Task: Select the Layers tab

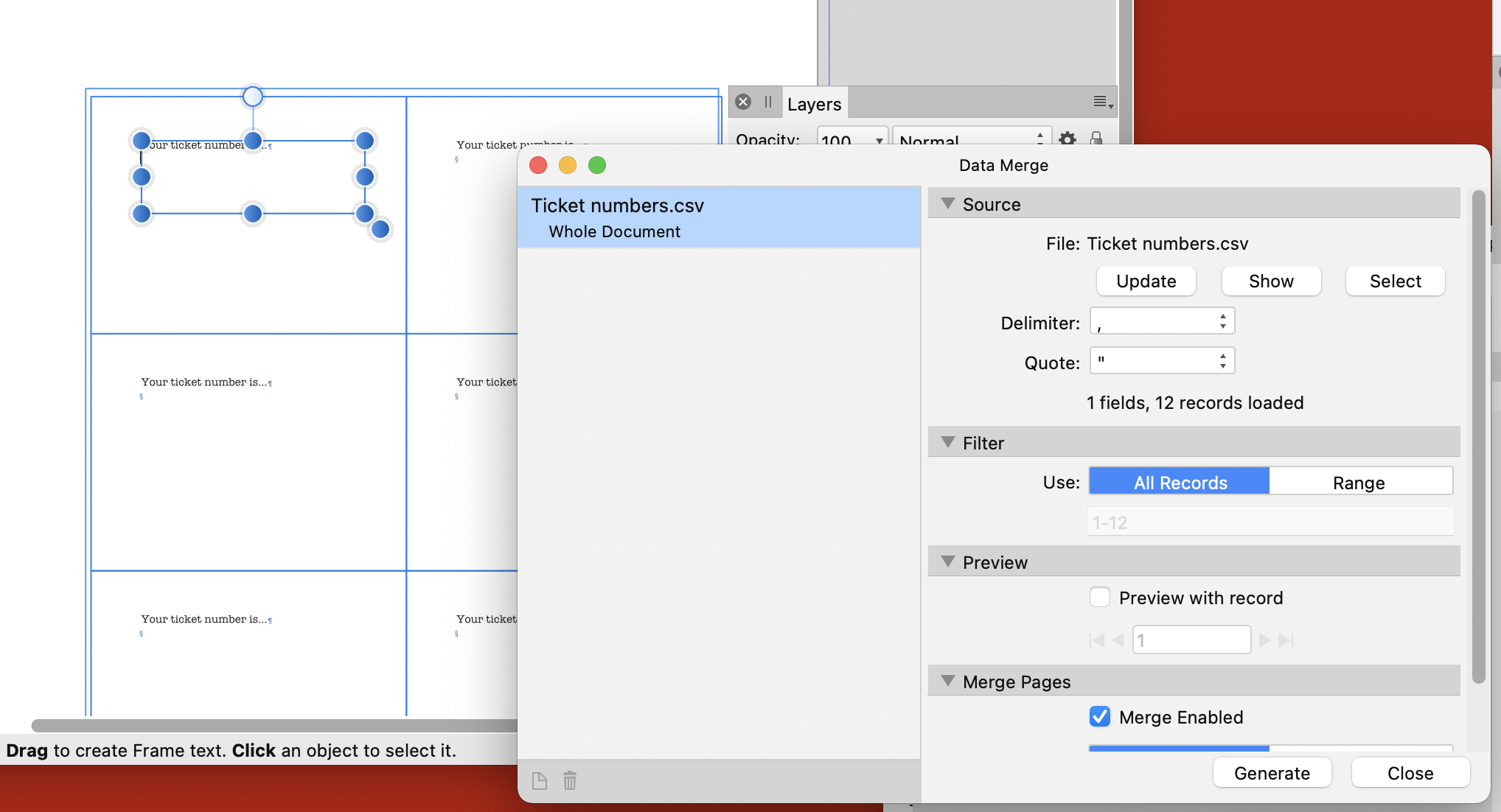Action: 814,103
